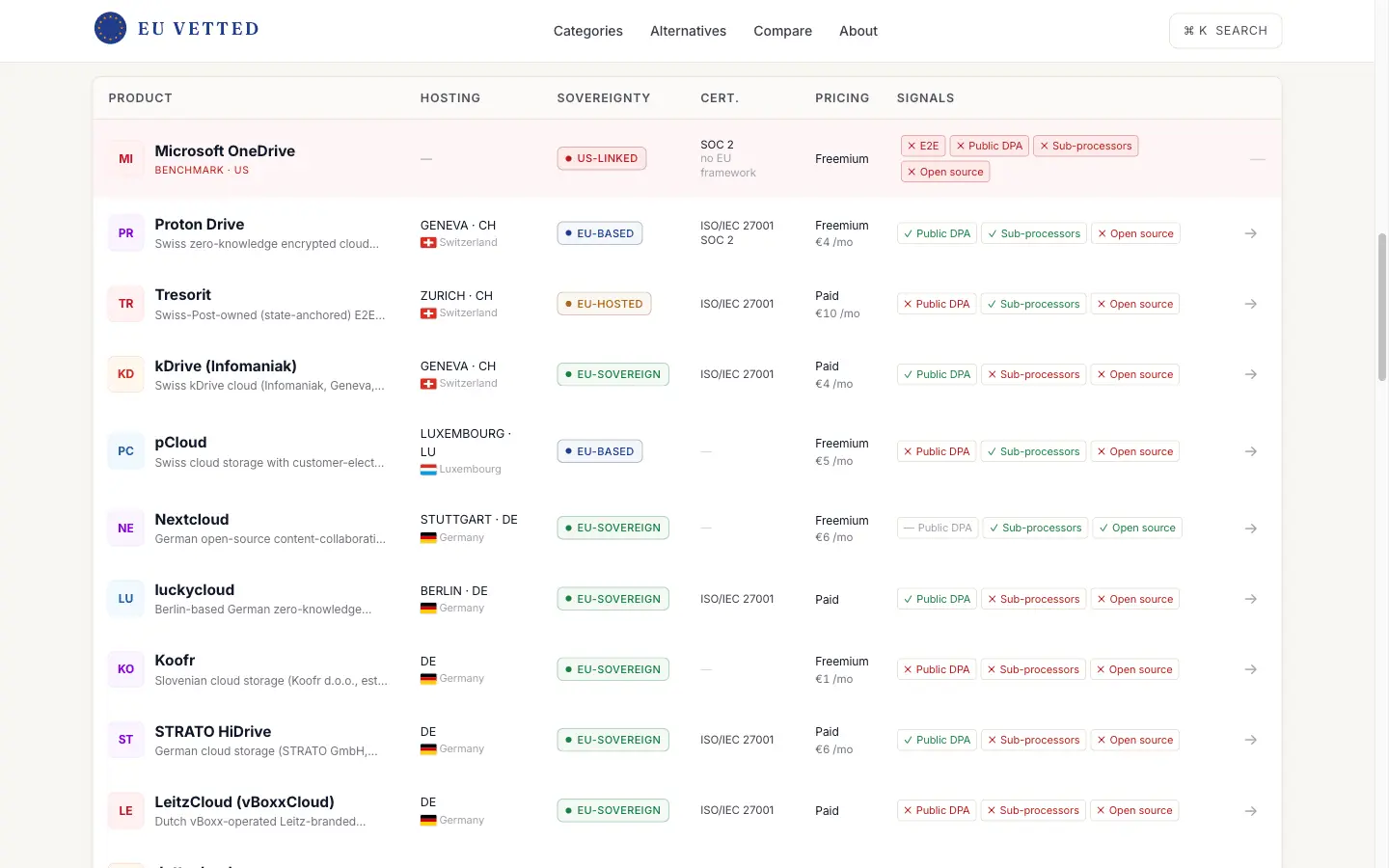Screen dimensions: 1389x868
Task: Open the Koofr product link
Action: [x=175, y=661]
